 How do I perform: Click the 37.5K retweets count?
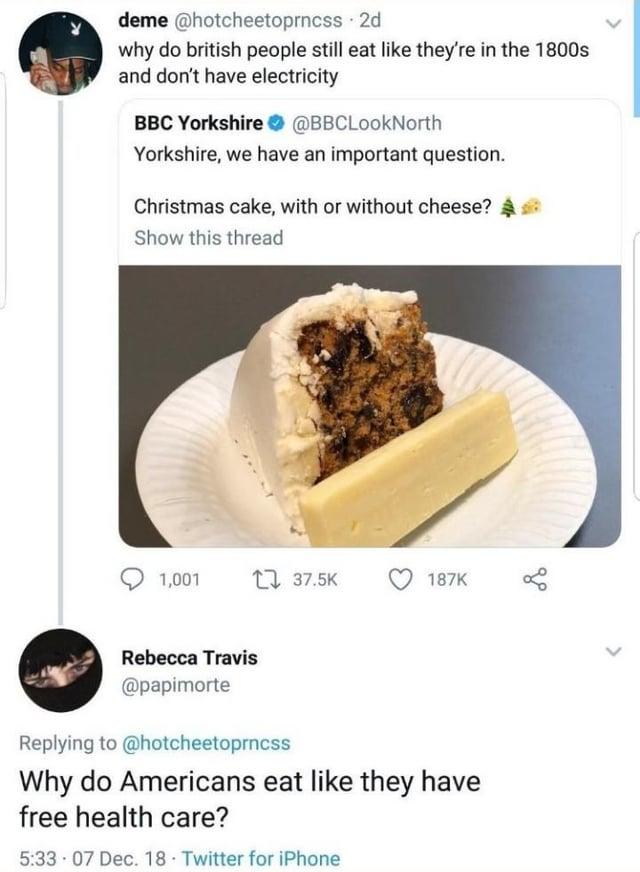click(313, 577)
